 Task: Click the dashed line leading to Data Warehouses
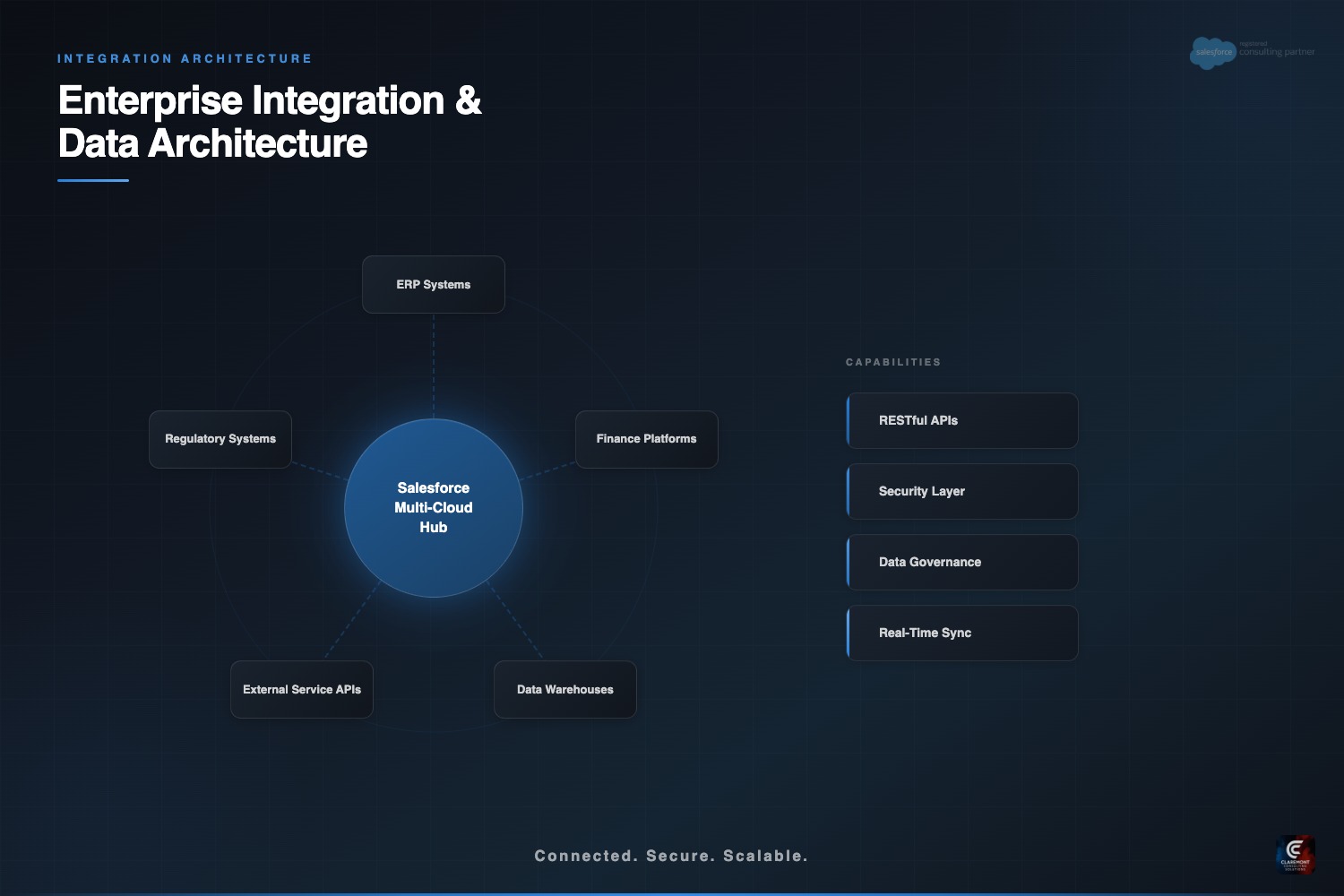click(515, 620)
